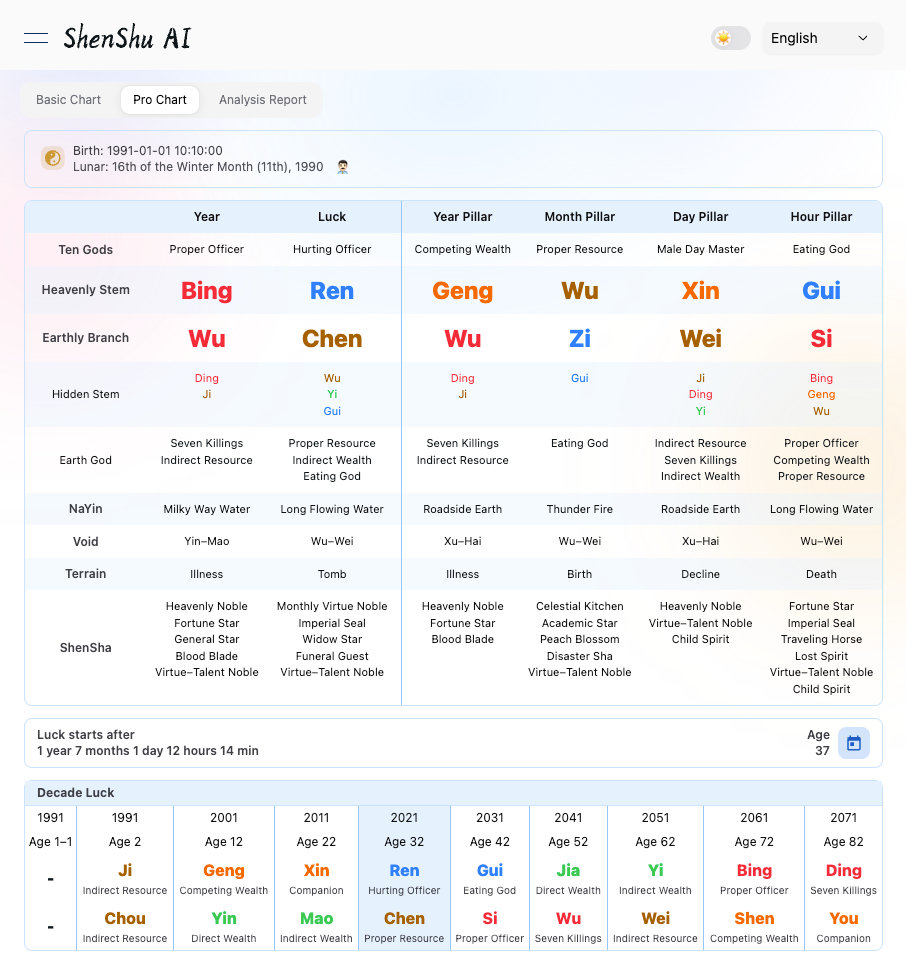Select the 2031 Gui Si decade
The image size is (906, 959).
click(490, 878)
